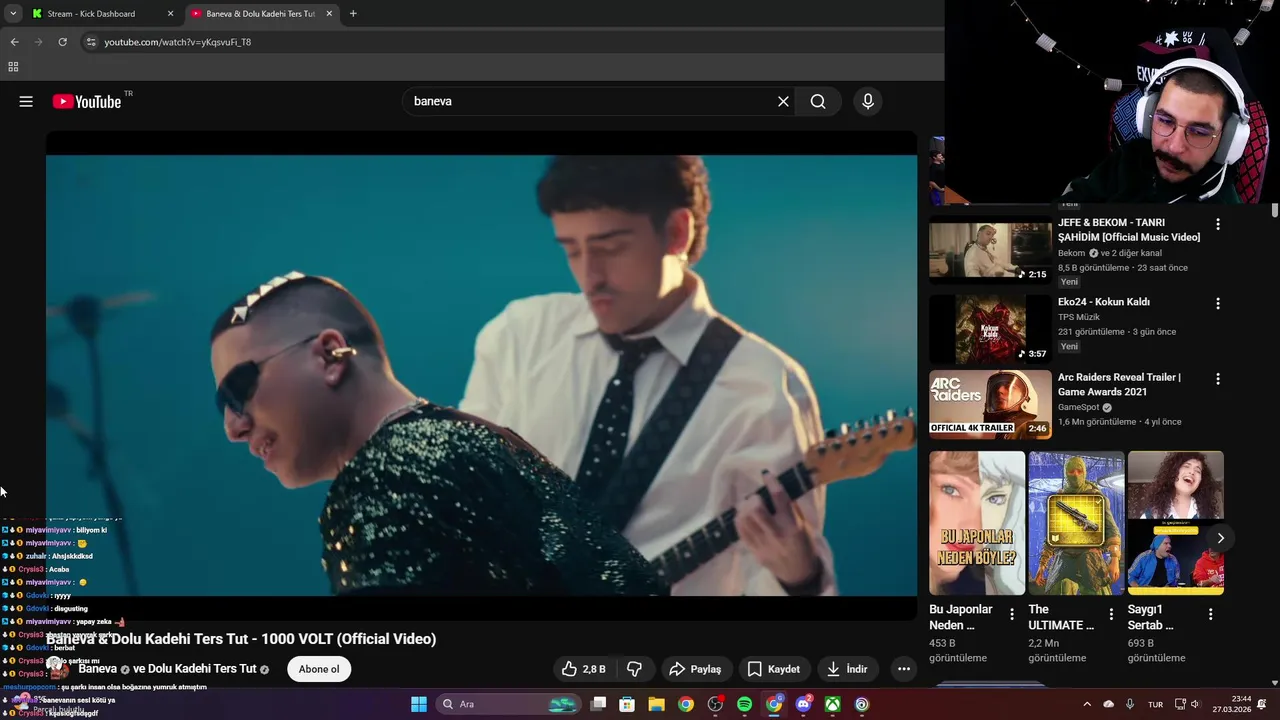Play the Eko24 Kokun Kaldı thumbnail
The width and height of the screenshot is (1280, 720).
[990, 328]
